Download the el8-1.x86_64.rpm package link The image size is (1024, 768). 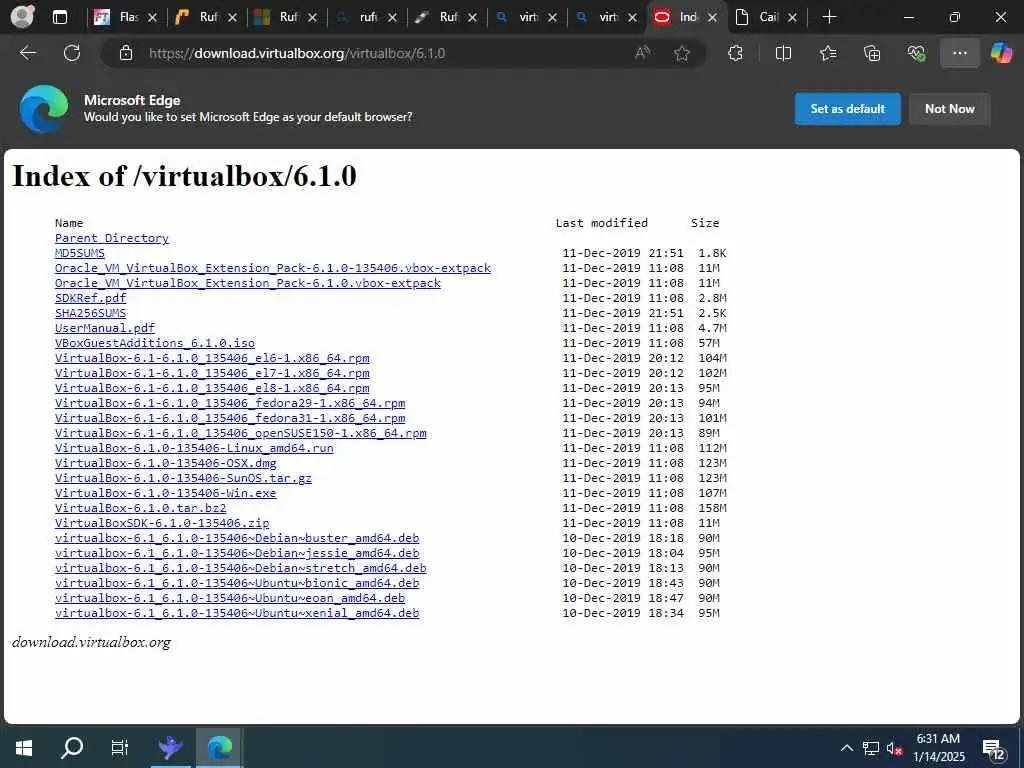212,388
